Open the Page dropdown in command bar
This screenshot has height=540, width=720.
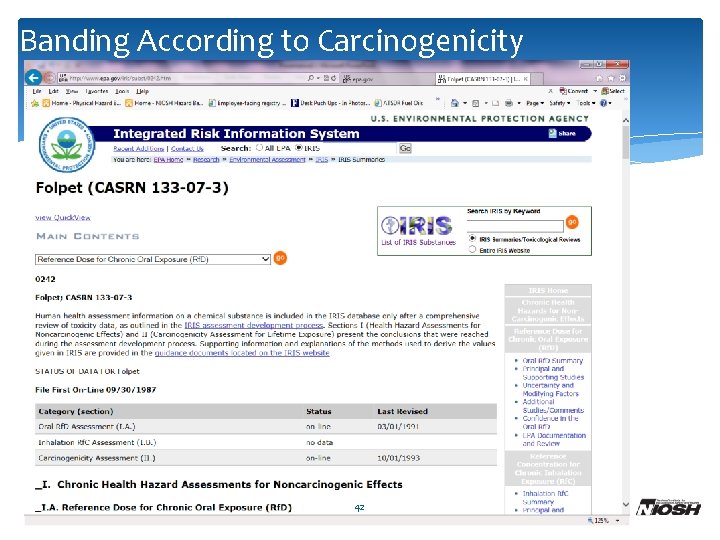pyautogui.click(x=535, y=103)
